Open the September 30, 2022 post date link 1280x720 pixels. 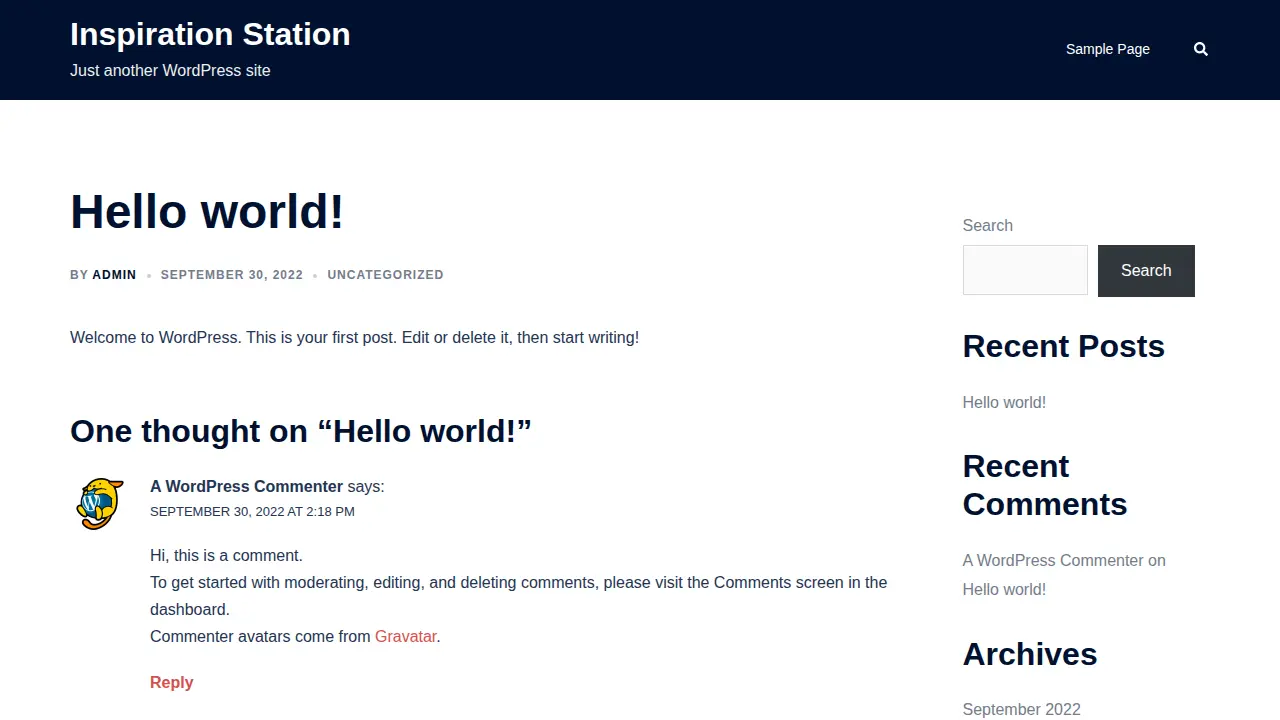tap(232, 275)
